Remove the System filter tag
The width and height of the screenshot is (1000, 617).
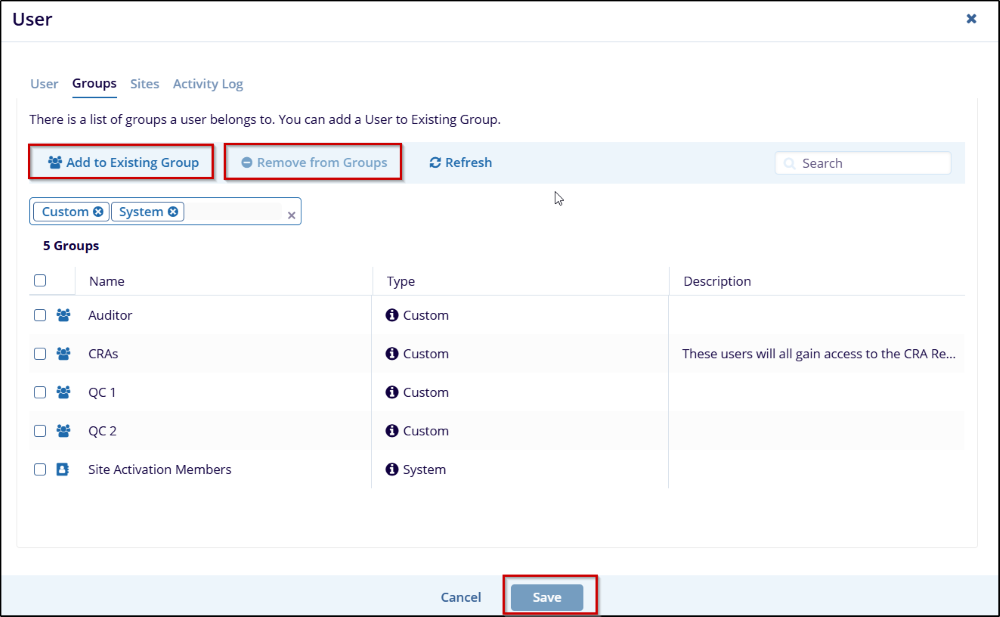coord(173,212)
